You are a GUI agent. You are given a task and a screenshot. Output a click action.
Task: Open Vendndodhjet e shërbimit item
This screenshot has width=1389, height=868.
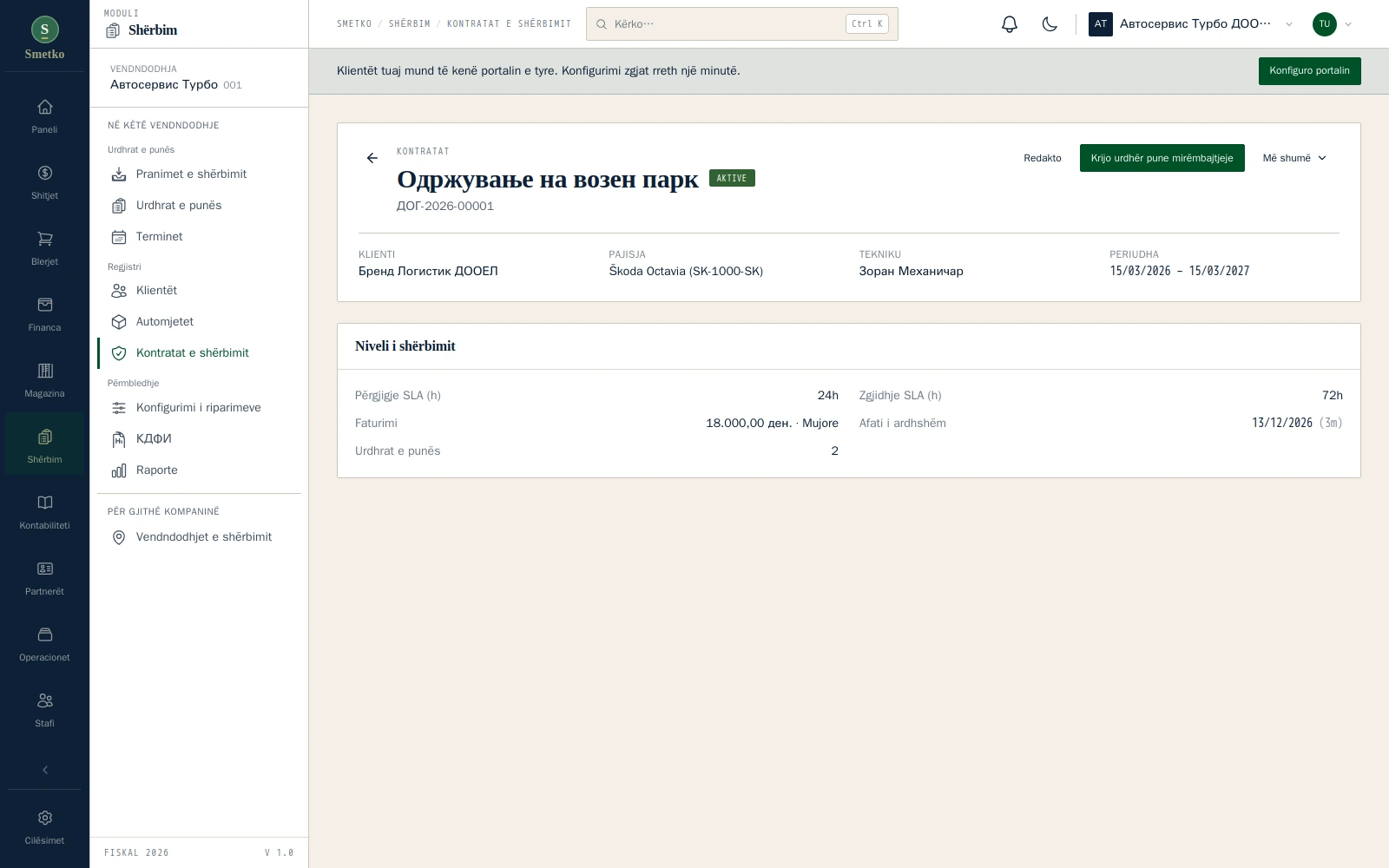coord(199,537)
